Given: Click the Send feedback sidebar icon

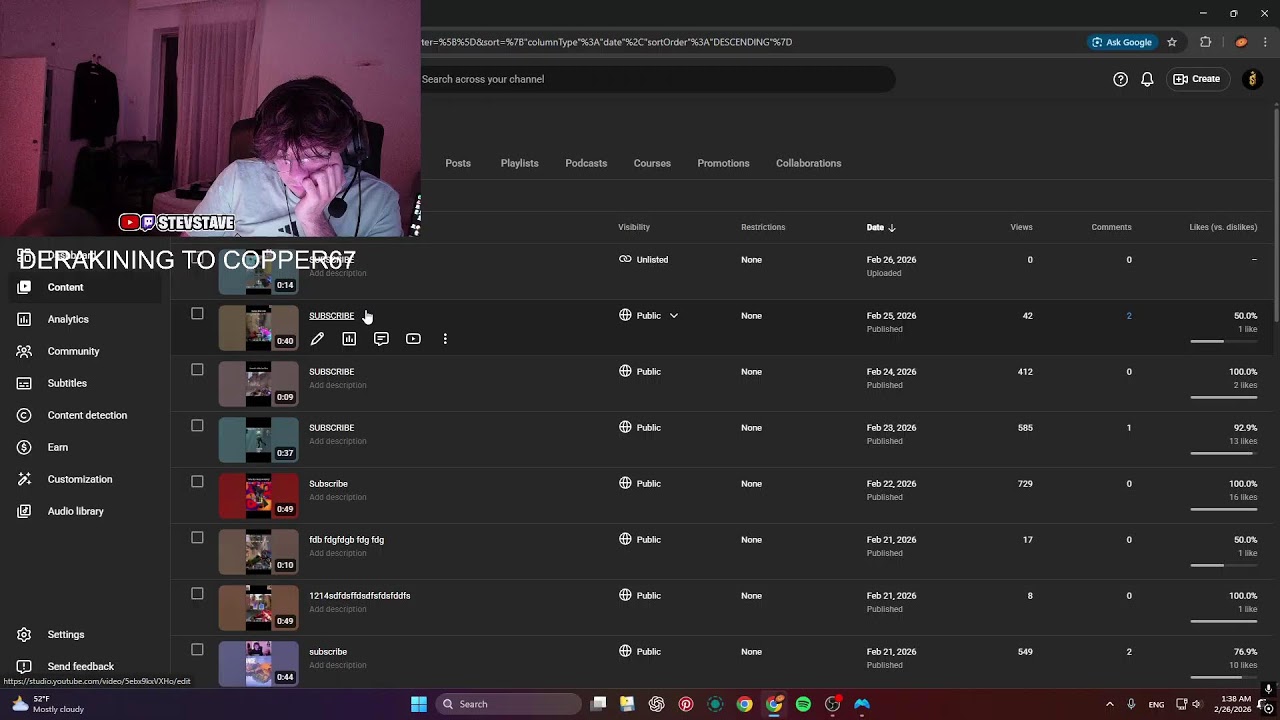Looking at the screenshot, I should [x=24, y=666].
